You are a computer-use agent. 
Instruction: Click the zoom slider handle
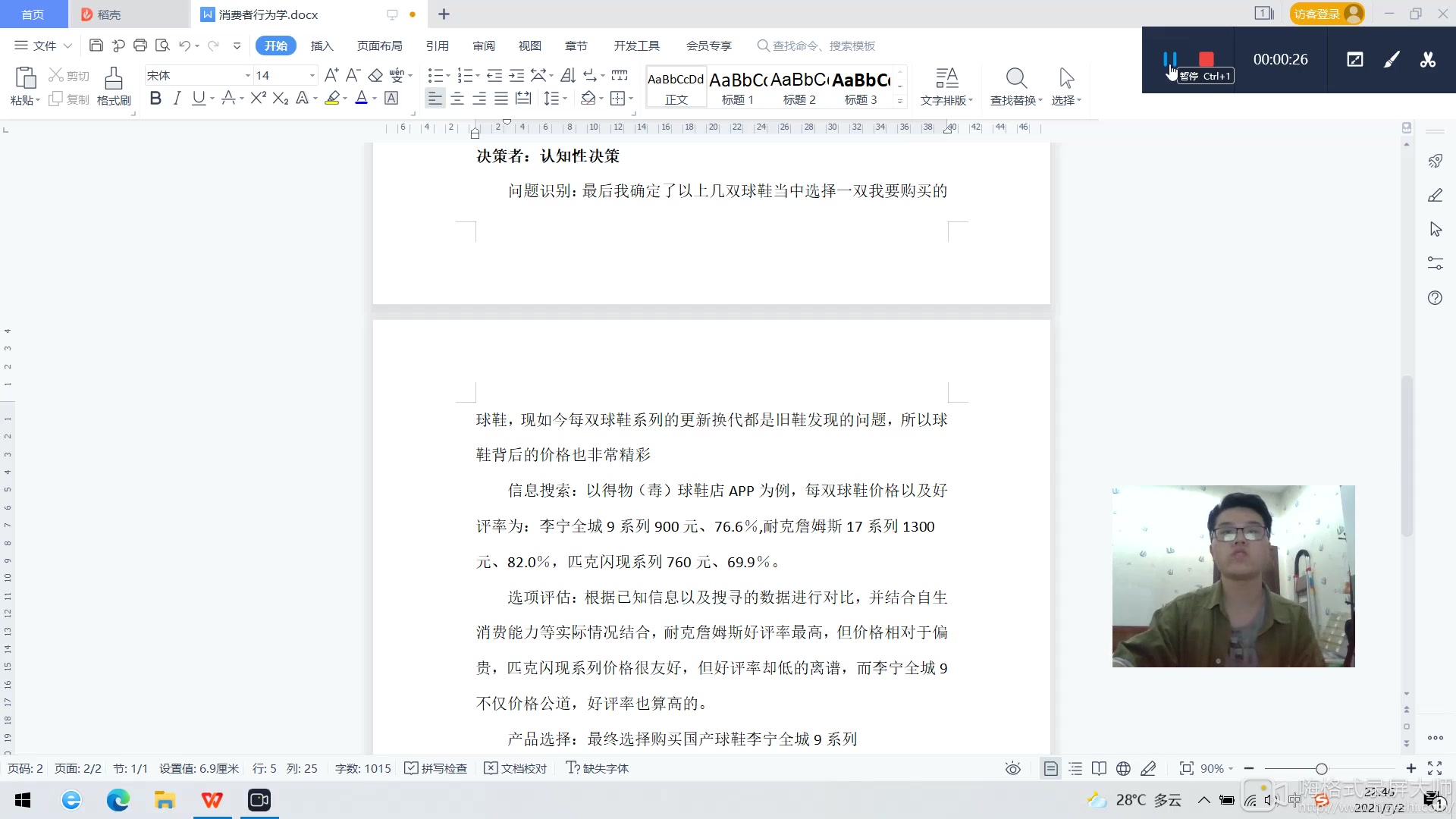click(x=1321, y=768)
